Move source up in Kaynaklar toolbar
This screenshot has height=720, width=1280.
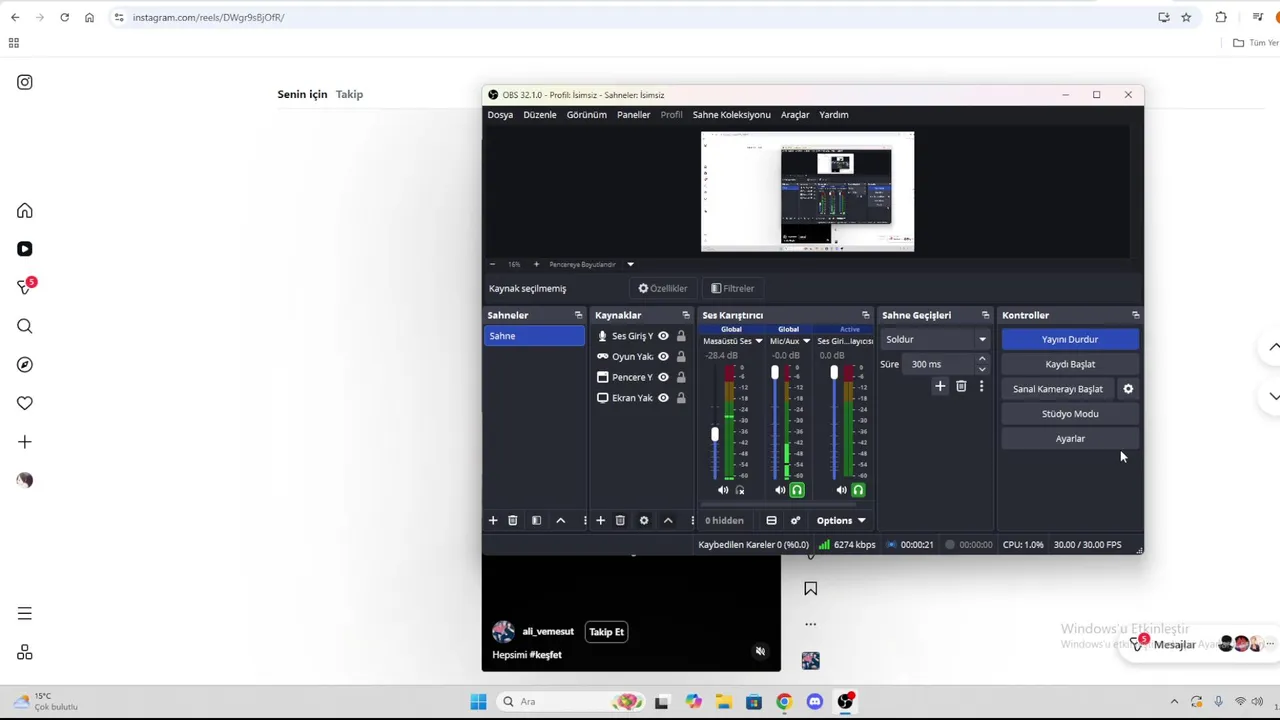[668, 520]
